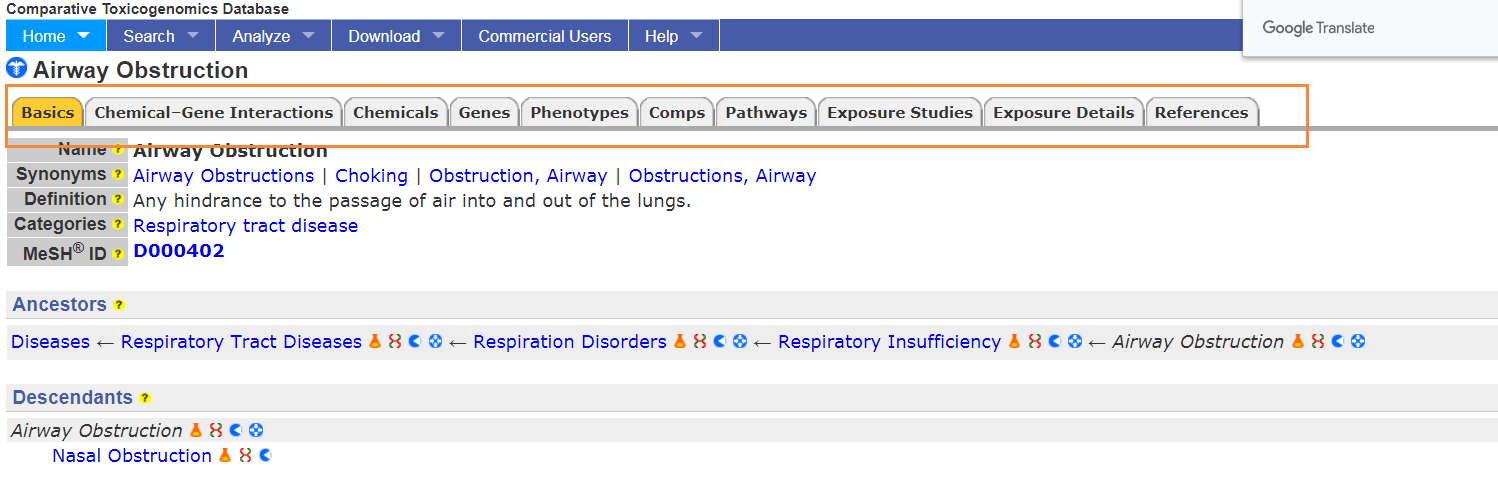Click the genes helix icon beside Respiration Disorders
This screenshot has height=490, width=1498.
tap(699, 342)
